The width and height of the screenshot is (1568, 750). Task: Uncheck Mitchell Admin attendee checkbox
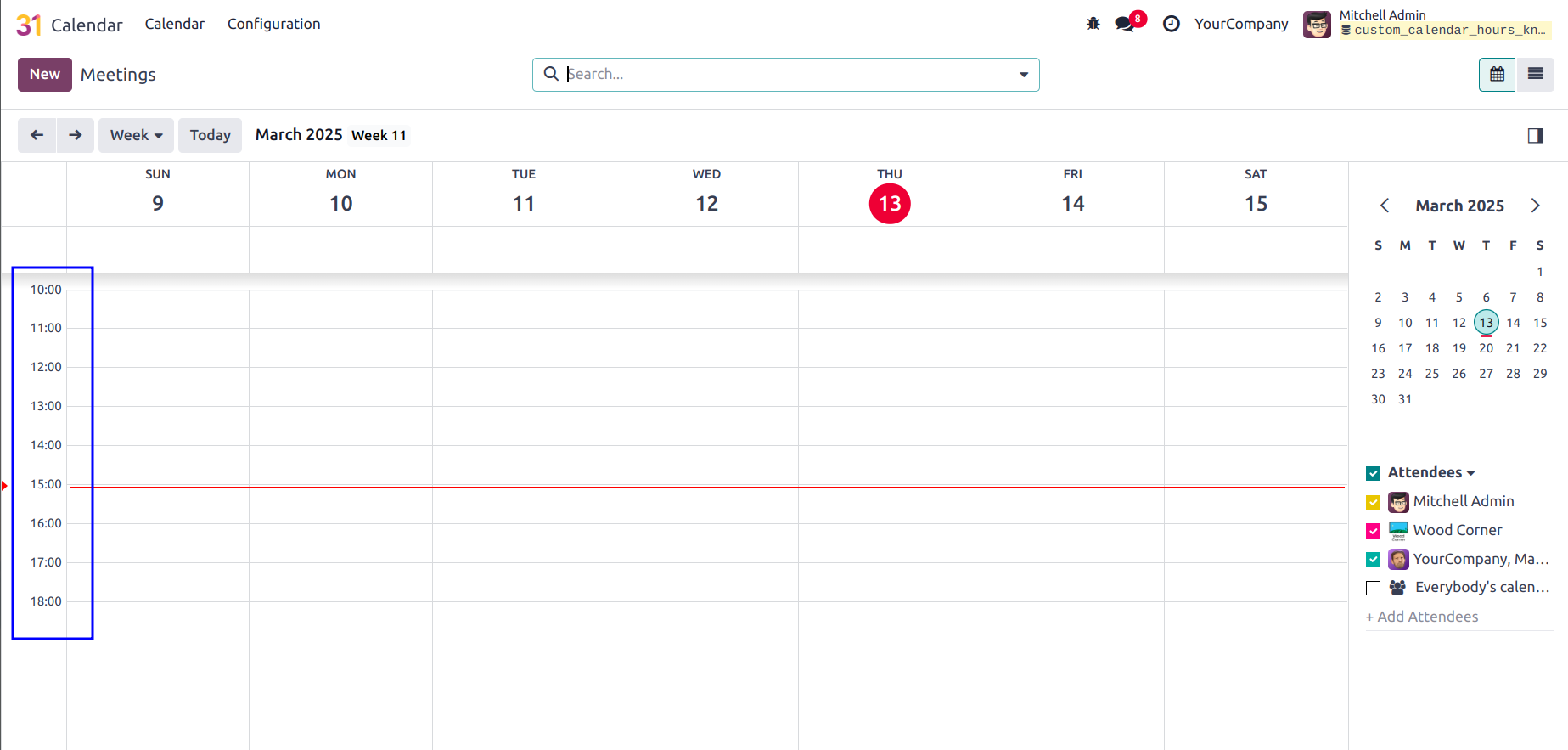coord(1373,502)
